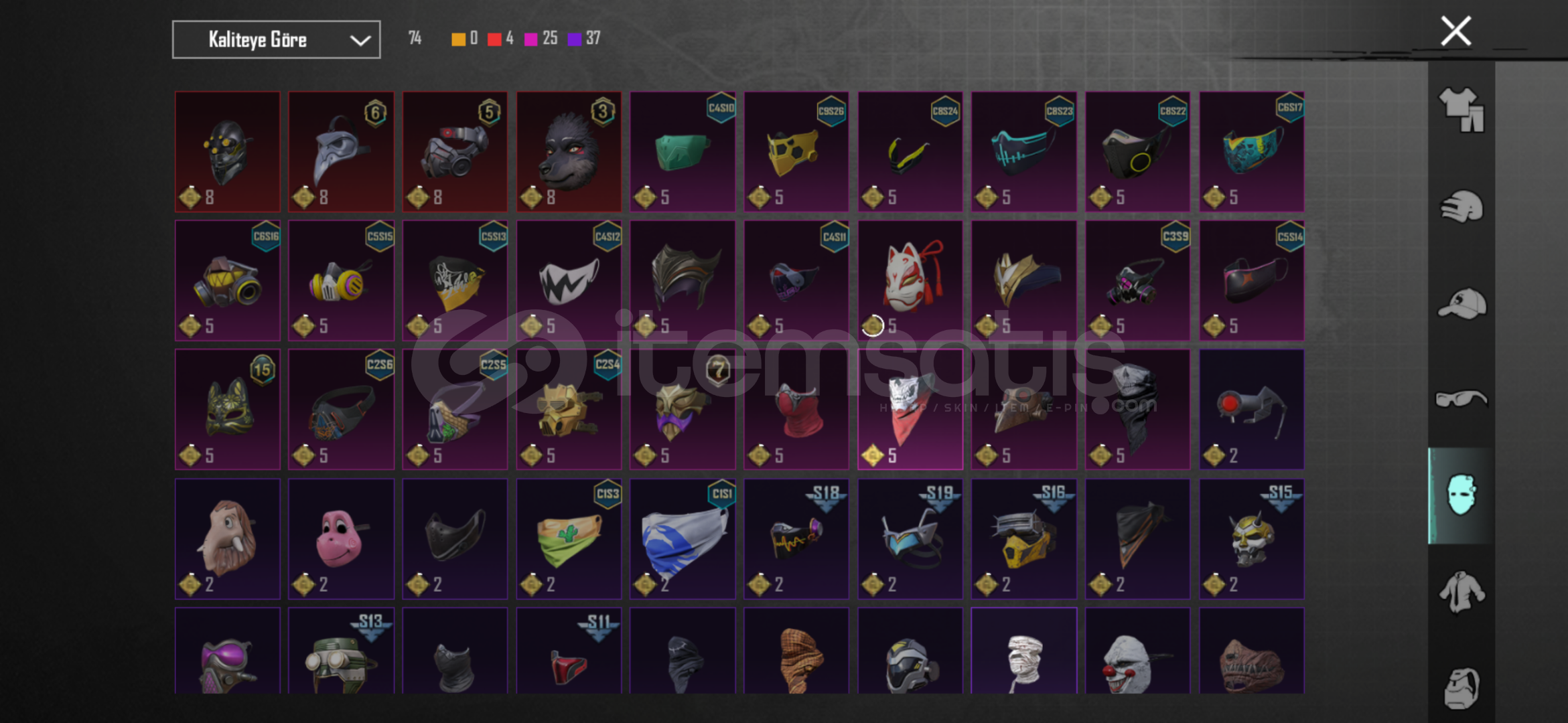The image size is (1568, 723).
Task: Choose the C4S10 green mask item
Action: (x=683, y=152)
